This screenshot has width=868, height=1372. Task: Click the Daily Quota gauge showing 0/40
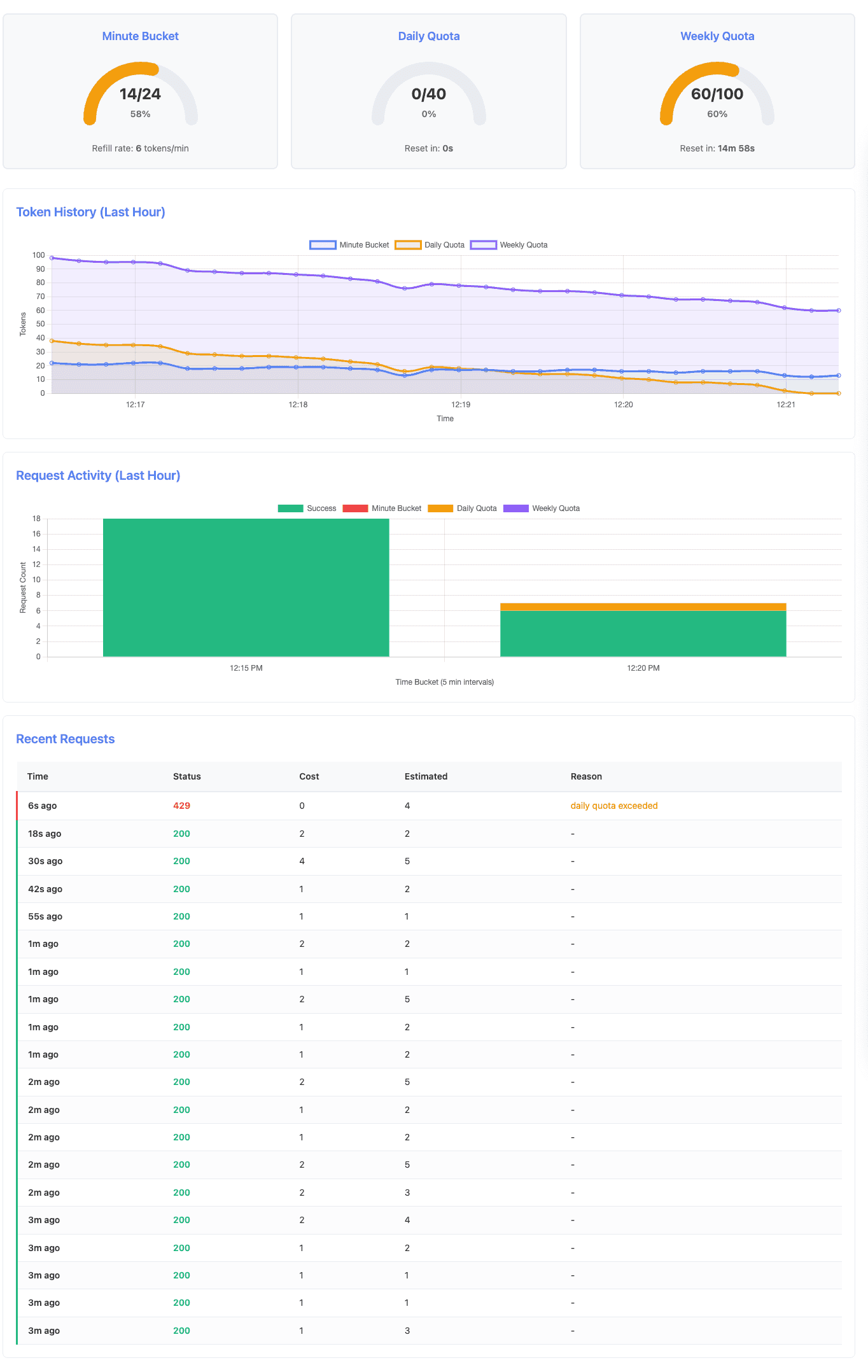pos(429,94)
